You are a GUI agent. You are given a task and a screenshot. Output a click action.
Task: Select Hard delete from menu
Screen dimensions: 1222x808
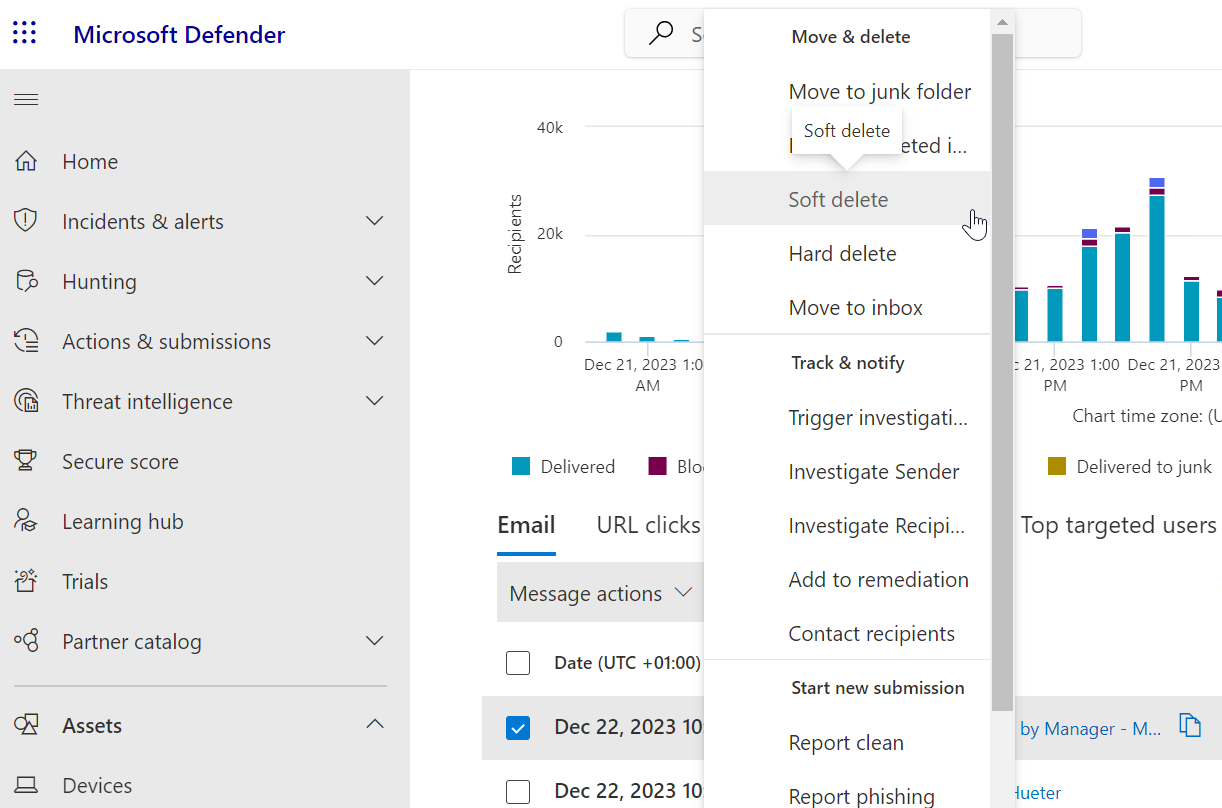(847, 254)
